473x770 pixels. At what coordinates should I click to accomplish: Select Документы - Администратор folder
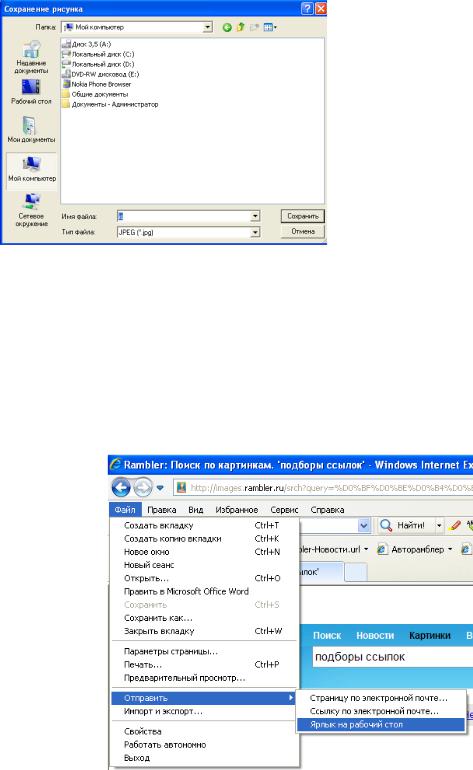[110, 104]
